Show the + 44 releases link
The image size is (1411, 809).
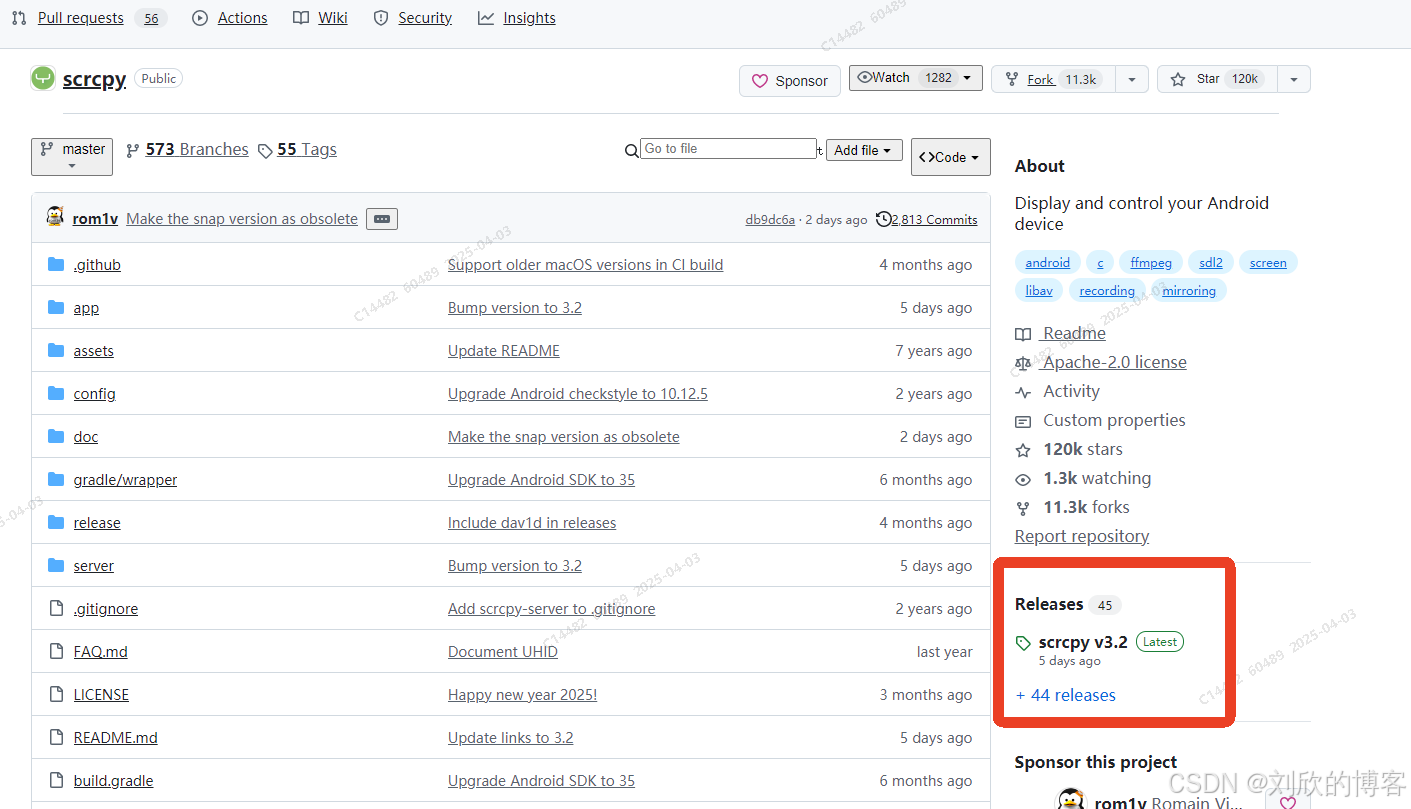point(1065,695)
